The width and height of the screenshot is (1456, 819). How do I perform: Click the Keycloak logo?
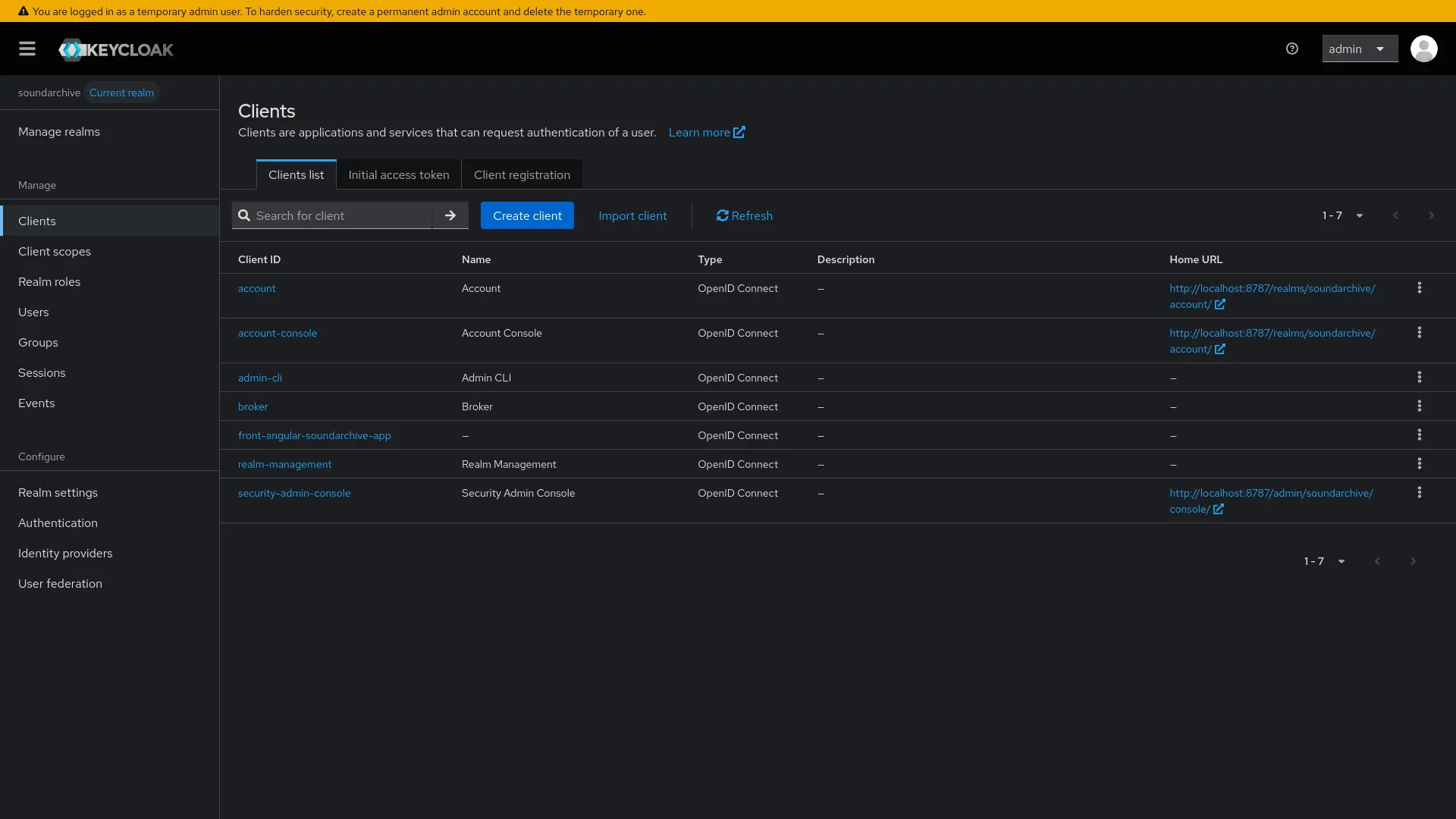click(x=116, y=49)
